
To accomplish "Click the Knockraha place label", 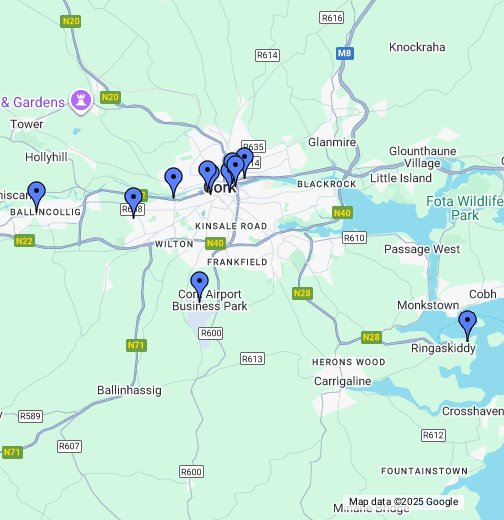I will [x=417, y=47].
